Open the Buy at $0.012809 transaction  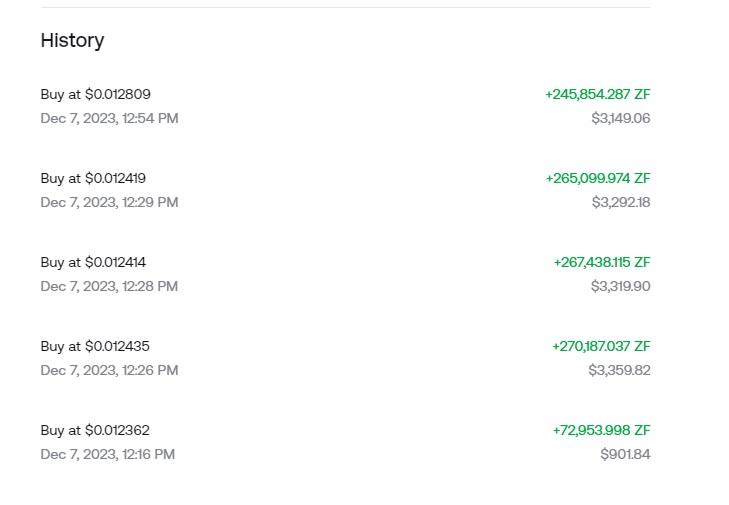pos(96,94)
